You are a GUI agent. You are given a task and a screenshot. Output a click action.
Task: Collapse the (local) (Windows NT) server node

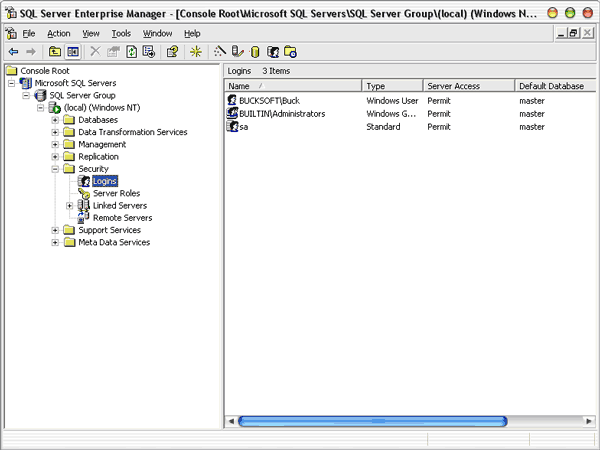[41, 108]
